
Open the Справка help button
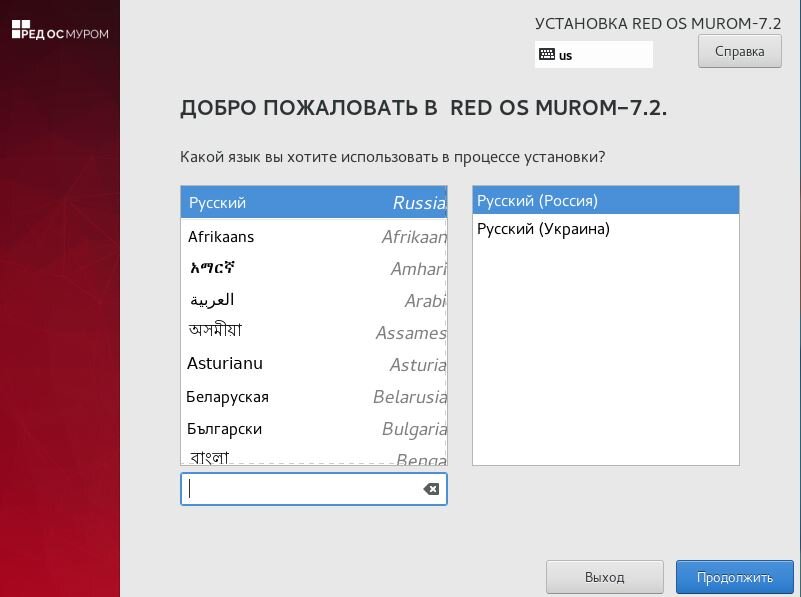[740, 52]
